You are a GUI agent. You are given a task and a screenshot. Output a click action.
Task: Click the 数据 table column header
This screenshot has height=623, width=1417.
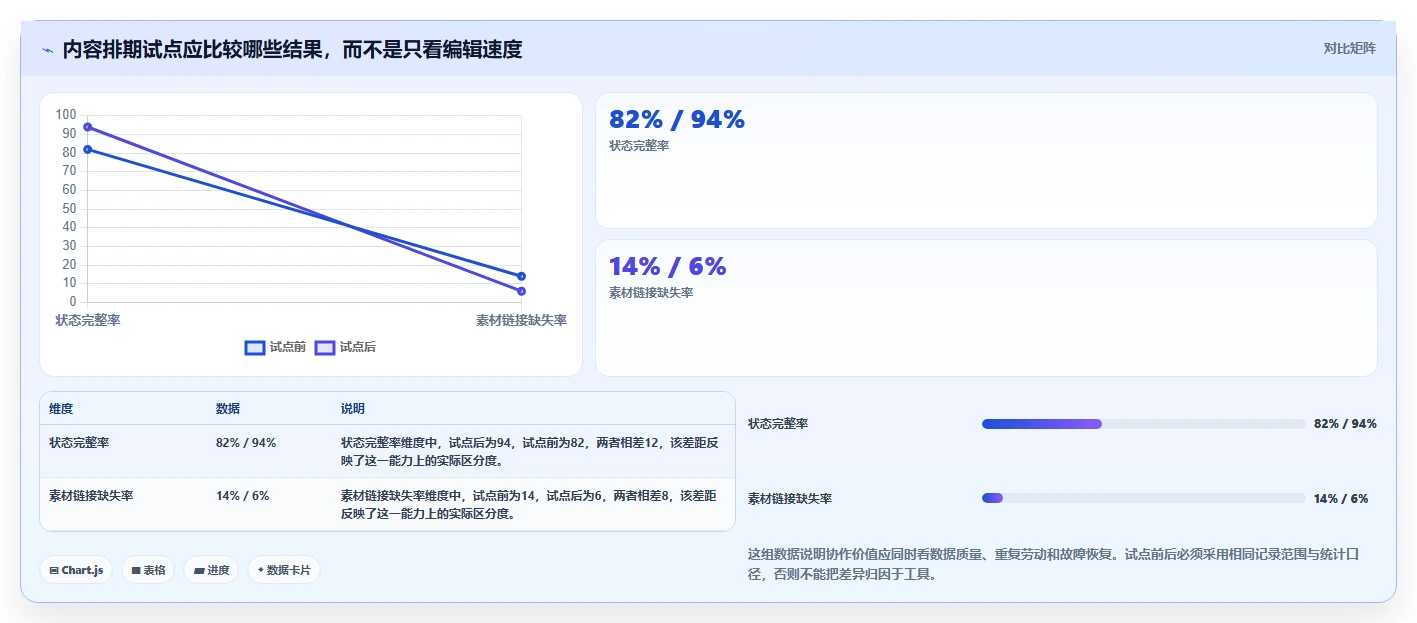tap(228, 409)
